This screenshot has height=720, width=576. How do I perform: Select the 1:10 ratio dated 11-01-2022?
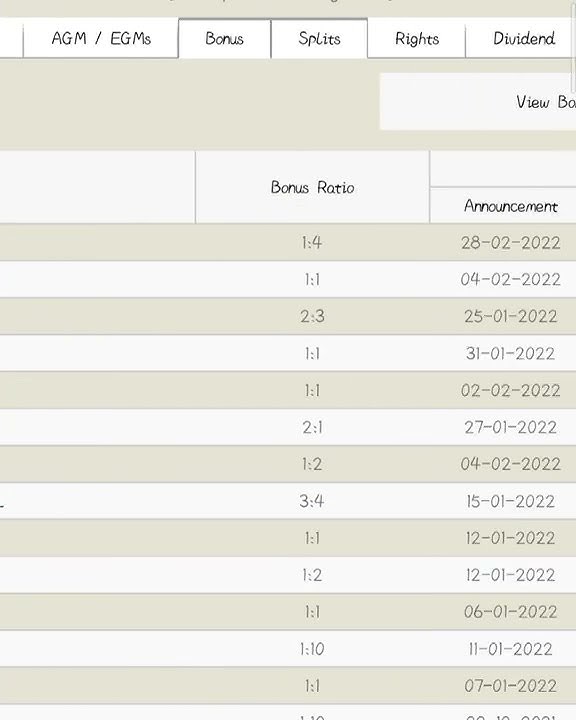pos(312,649)
